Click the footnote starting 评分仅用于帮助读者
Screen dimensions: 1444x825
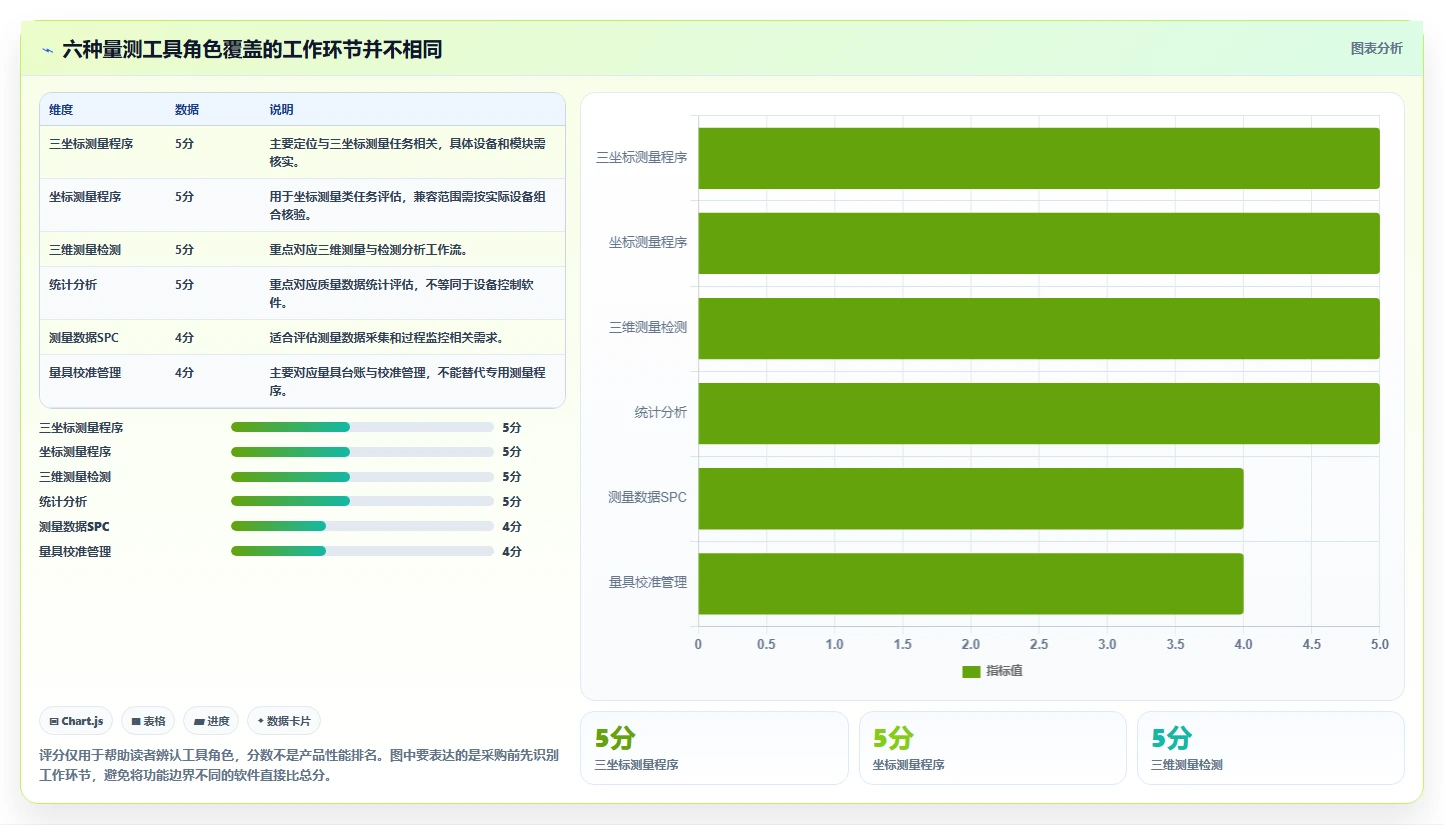coord(299,765)
